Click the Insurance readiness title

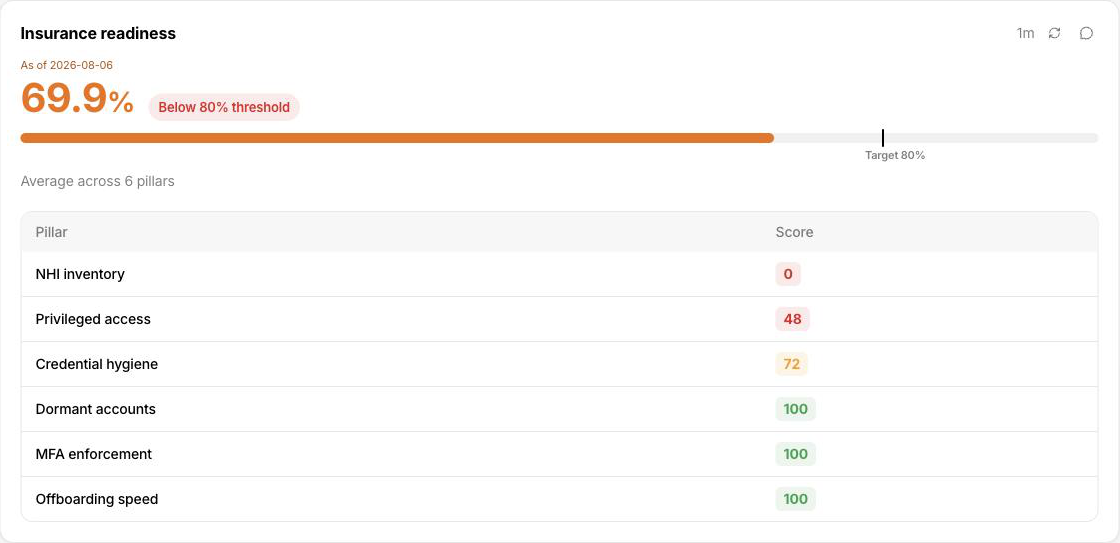point(98,33)
